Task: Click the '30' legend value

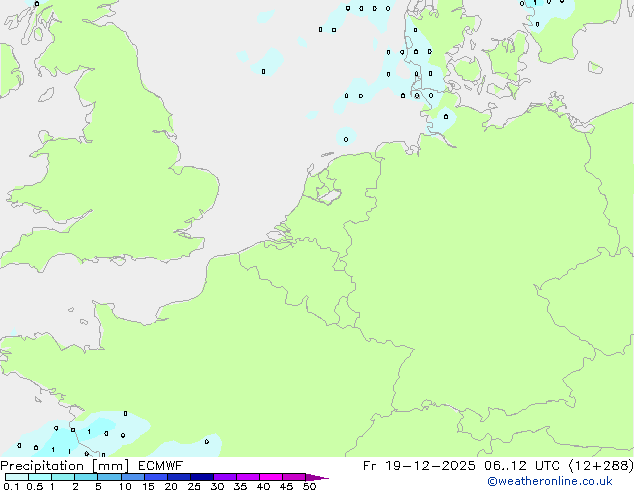Action: pos(217,486)
